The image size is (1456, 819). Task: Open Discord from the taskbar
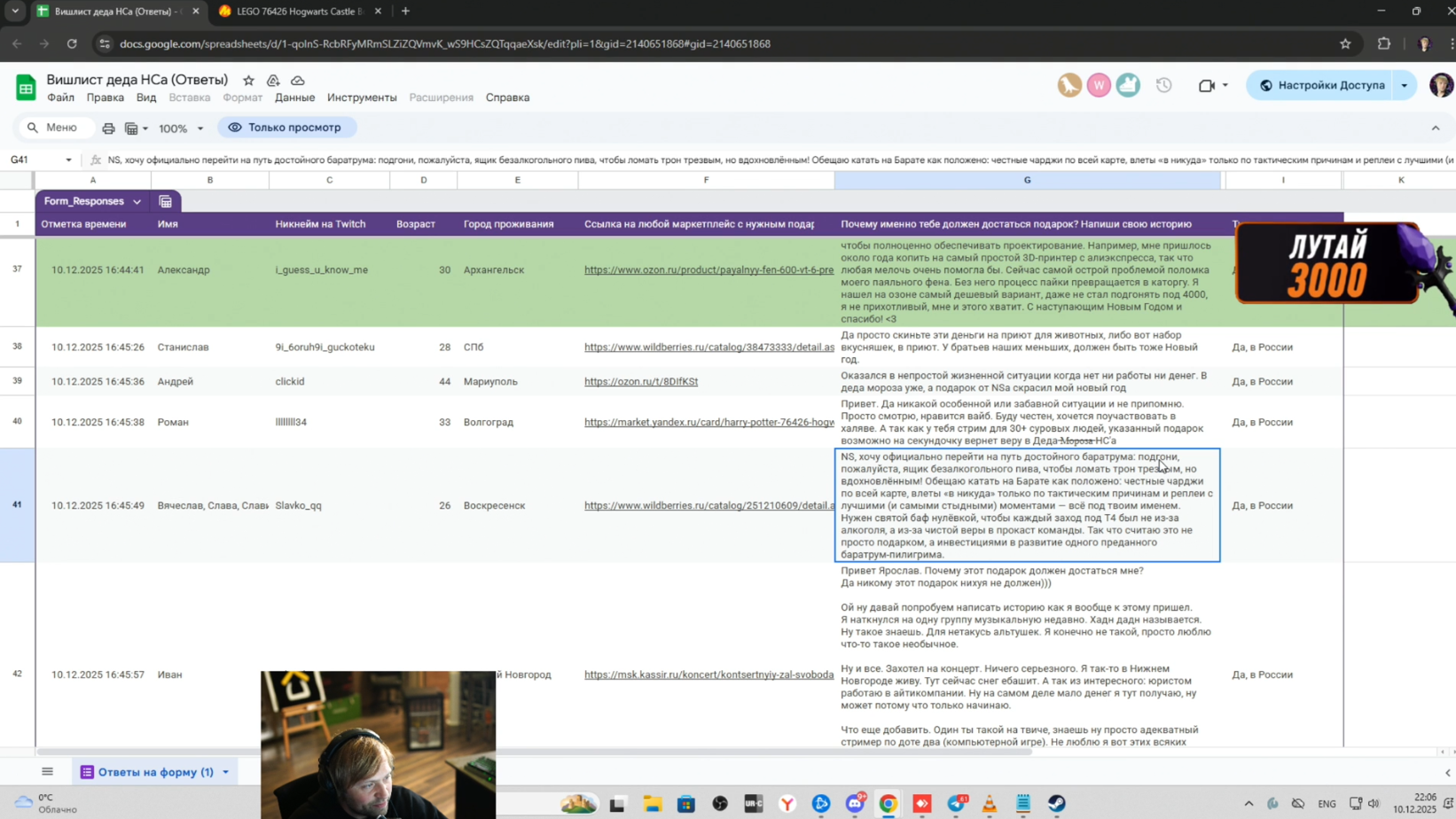tap(855, 804)
